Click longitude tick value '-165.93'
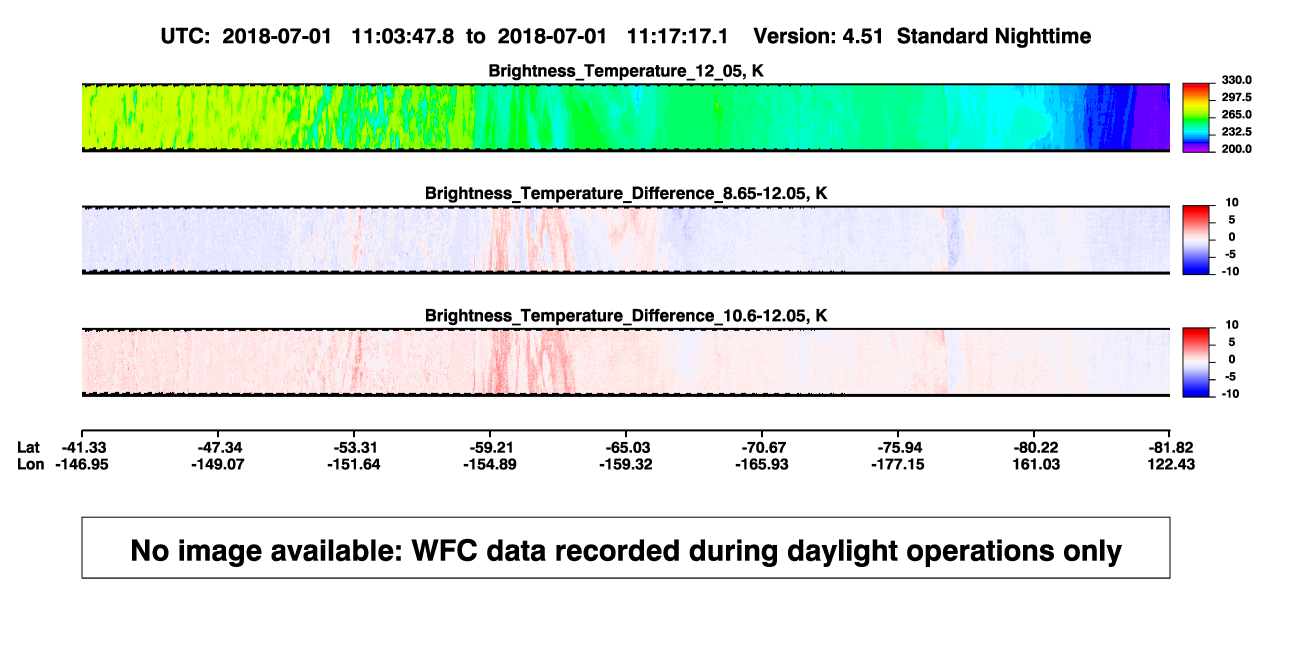1300x667 pixels. (x=762, y=464)
